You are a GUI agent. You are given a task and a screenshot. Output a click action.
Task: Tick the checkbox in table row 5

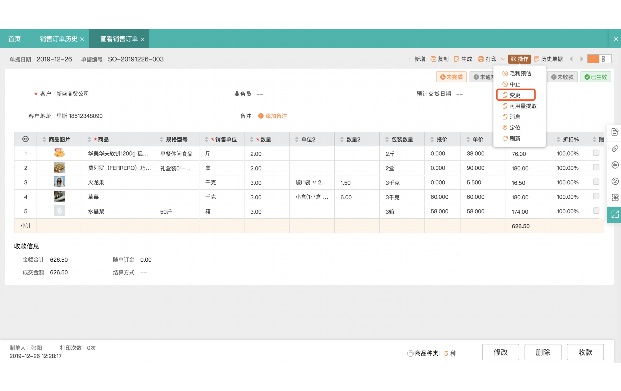596,211
